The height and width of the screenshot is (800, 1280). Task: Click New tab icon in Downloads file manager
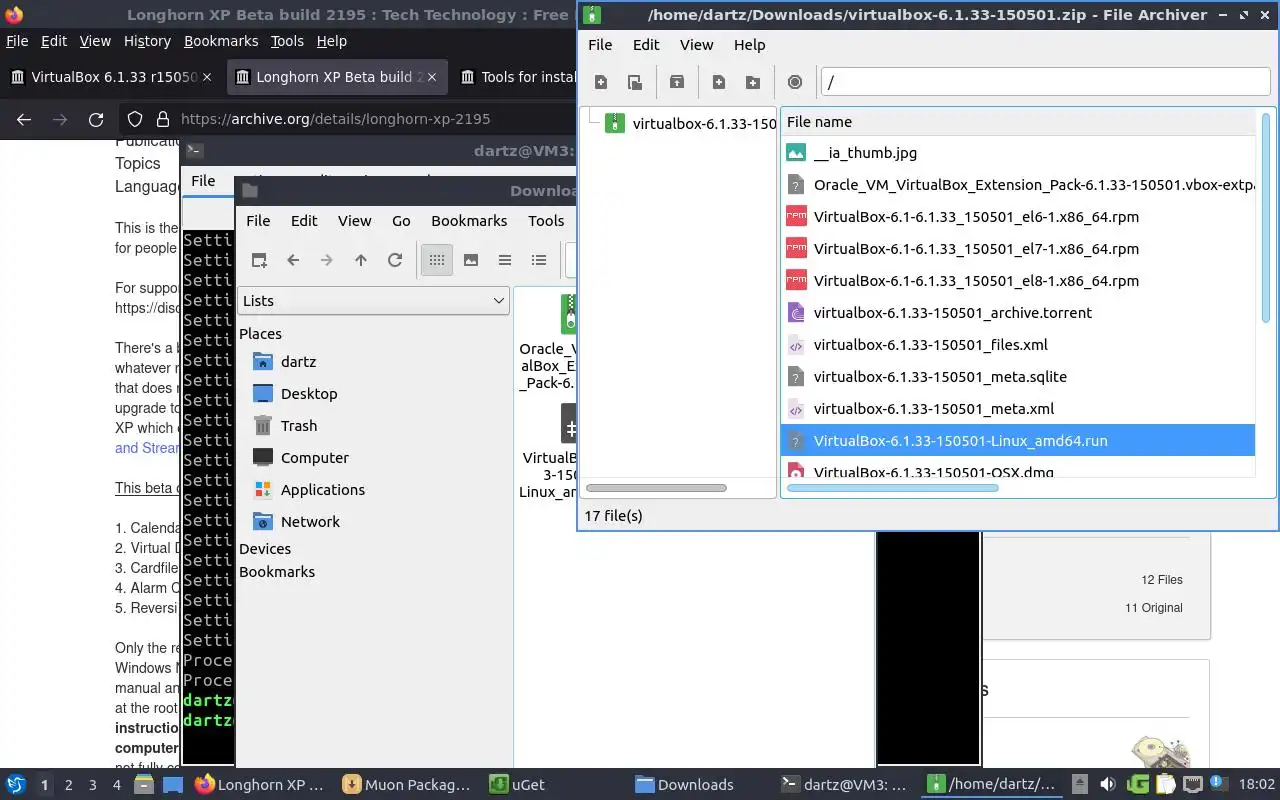[x=259, y=260]
